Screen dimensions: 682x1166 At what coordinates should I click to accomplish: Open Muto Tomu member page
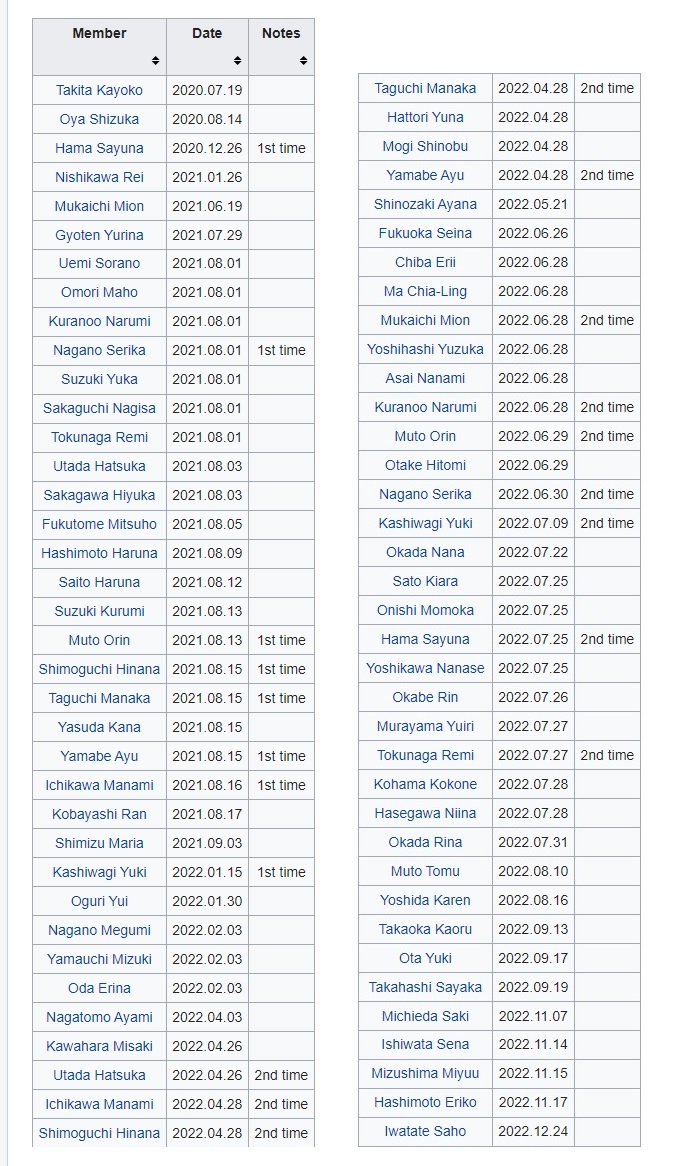(x=425, y=871)
